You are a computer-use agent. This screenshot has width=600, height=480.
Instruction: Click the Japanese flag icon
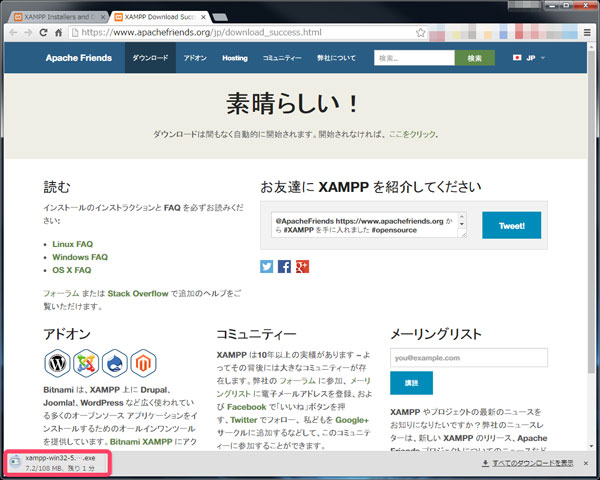pos(517,58)
